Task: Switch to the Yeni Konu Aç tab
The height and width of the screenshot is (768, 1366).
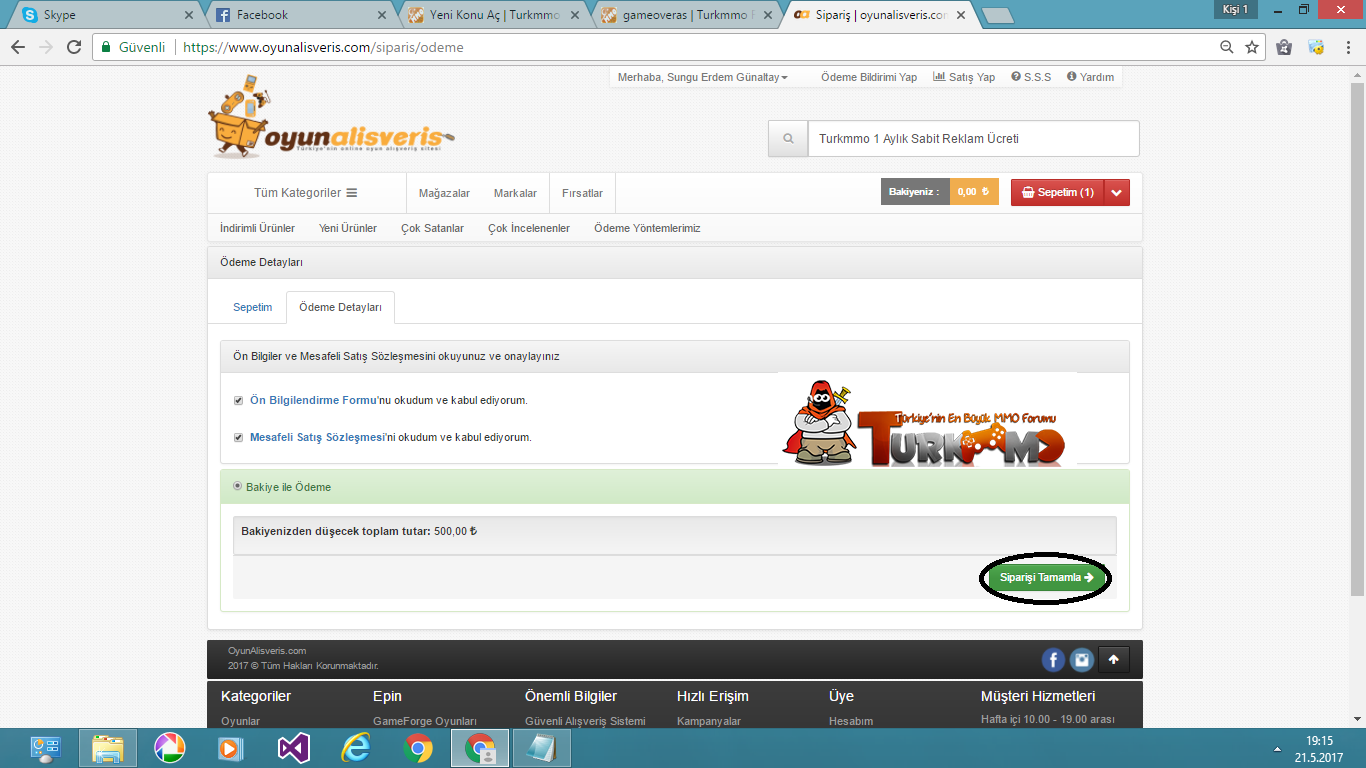Action: pos(491,15)
